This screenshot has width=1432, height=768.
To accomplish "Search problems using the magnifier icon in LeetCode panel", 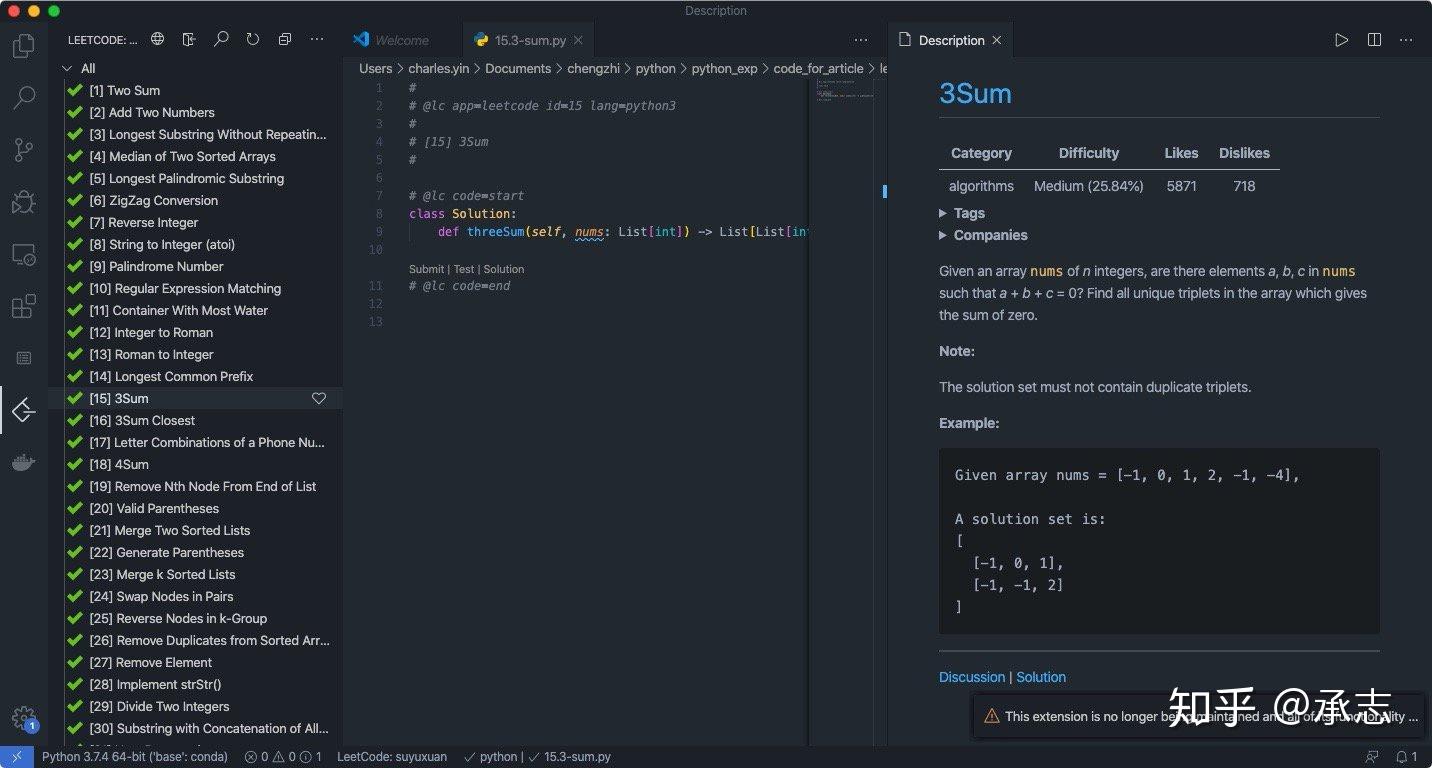I will point(221,39).
